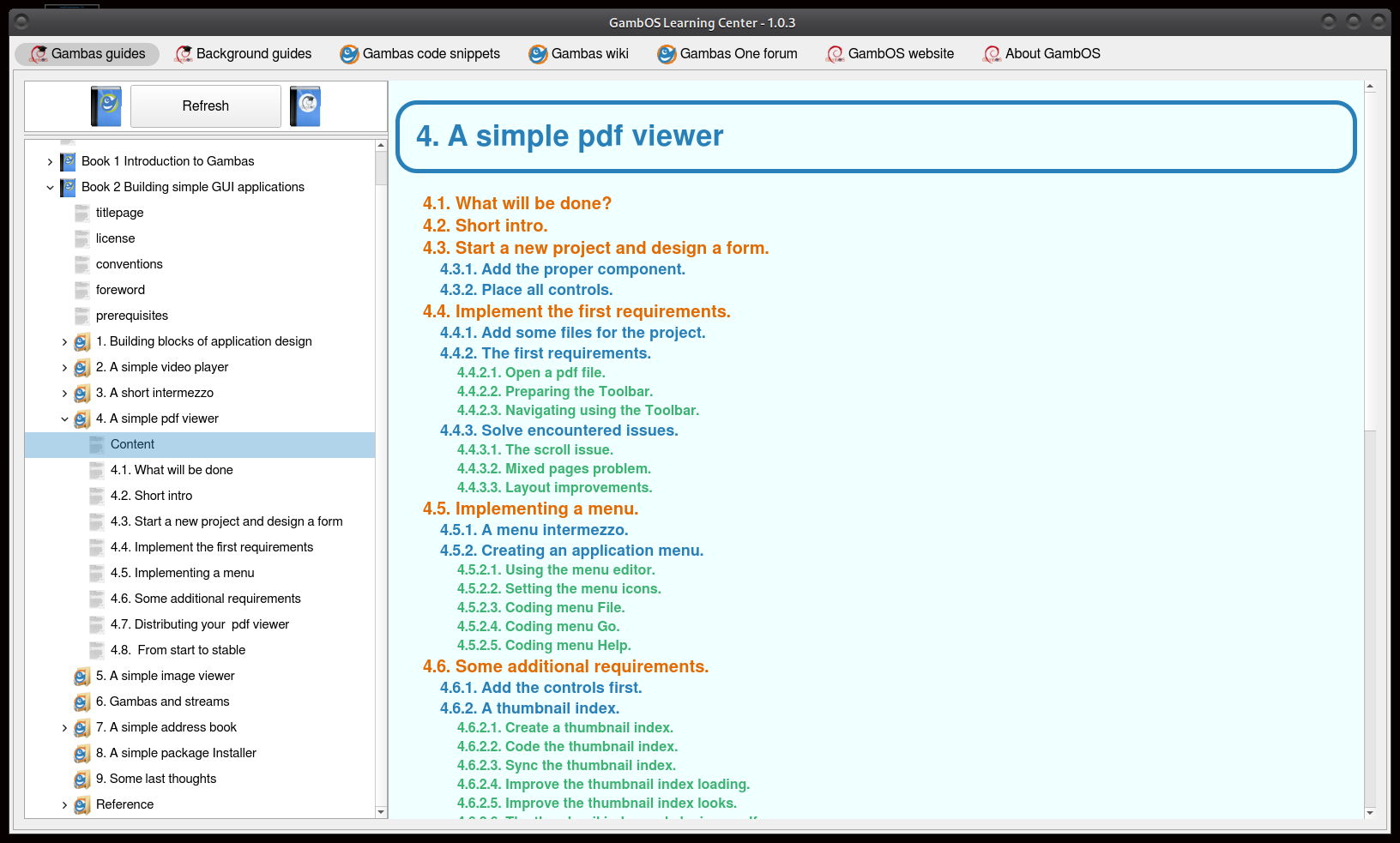This screenshot has height=843, width=1400.
Task: Expand the 7. A simple address book chapter
Action: (64, 727)
